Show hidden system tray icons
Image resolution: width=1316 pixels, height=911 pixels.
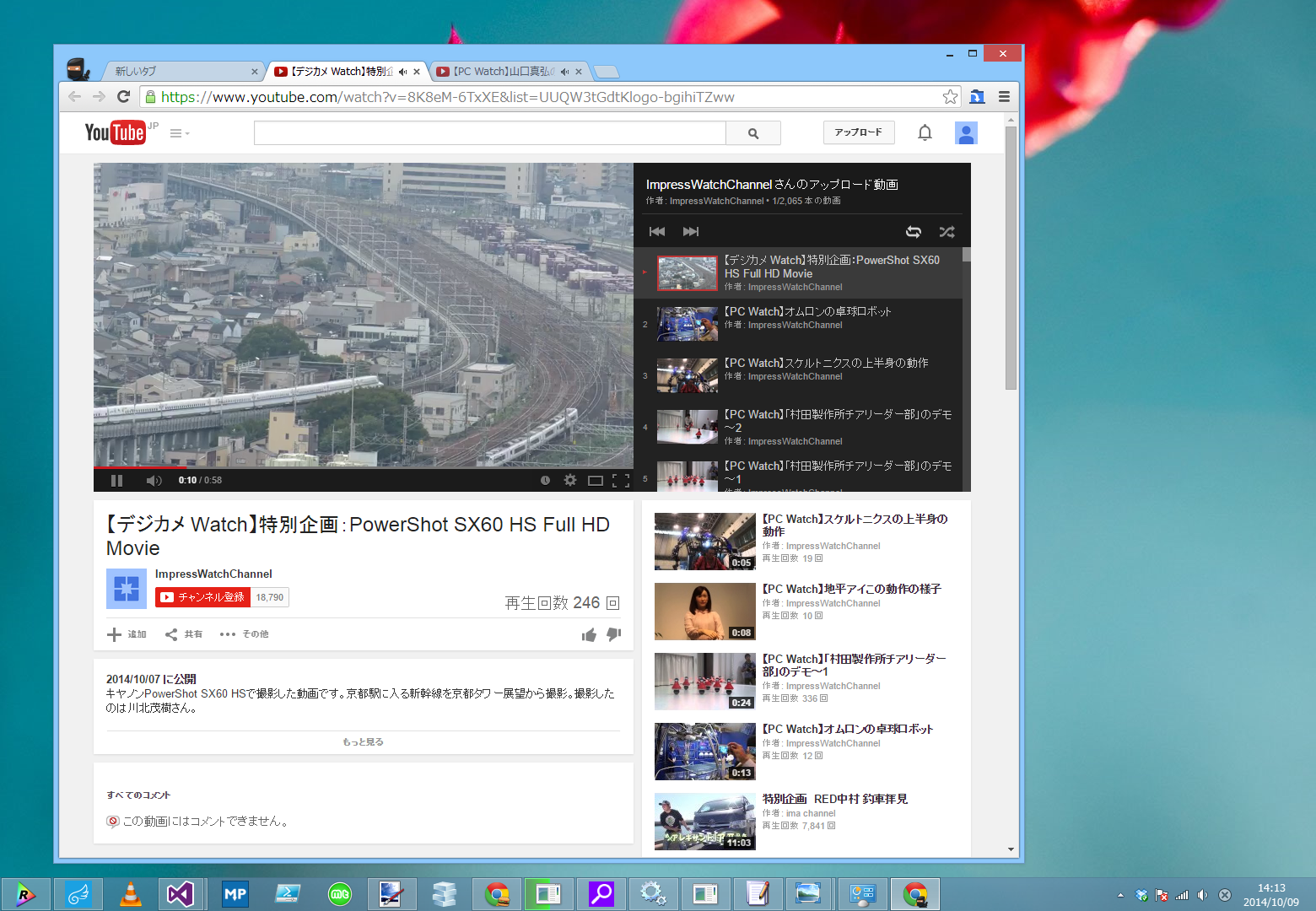click(1120, 895)
